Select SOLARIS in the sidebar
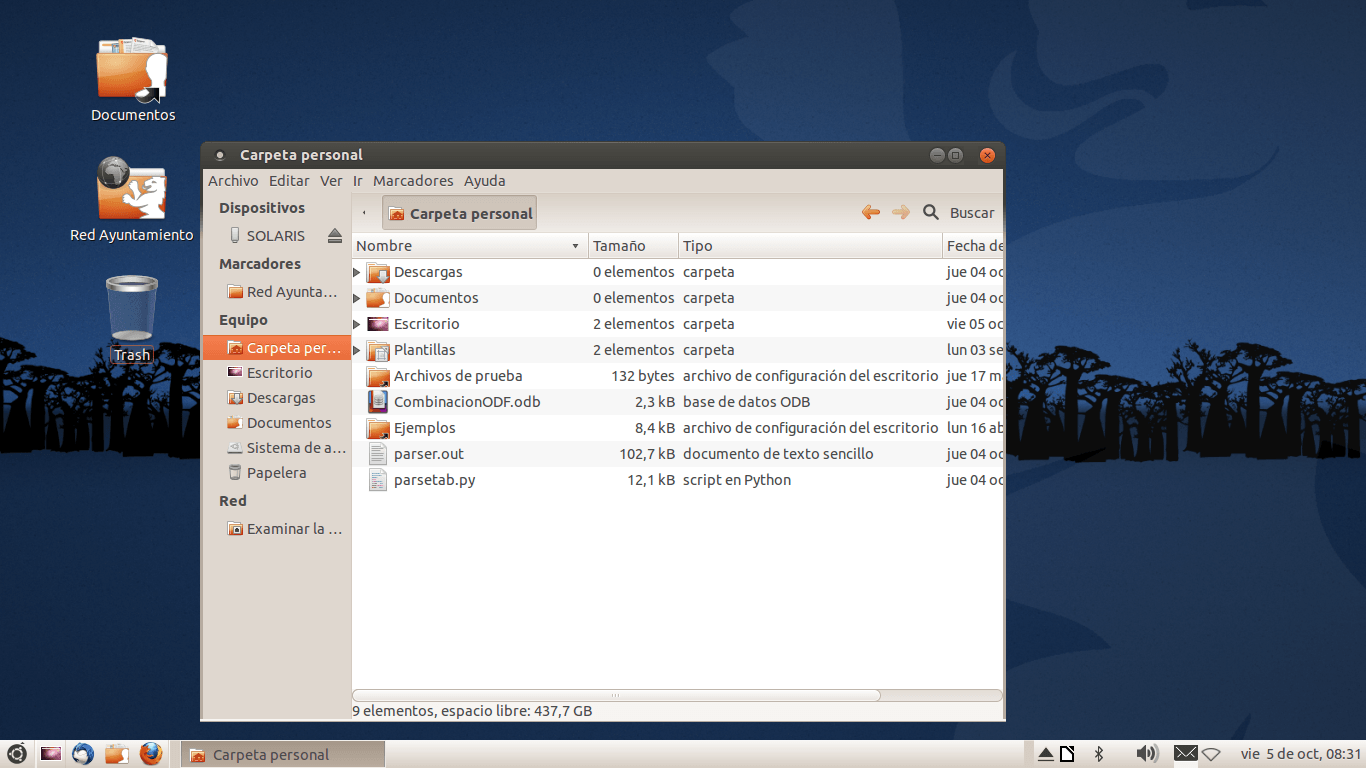1366x768 pixels. (x=276, y=236)
